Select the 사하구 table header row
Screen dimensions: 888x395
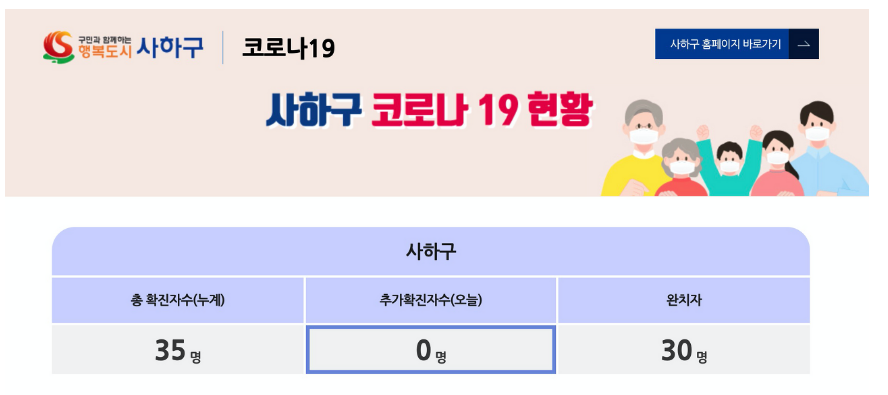[430, 251]
